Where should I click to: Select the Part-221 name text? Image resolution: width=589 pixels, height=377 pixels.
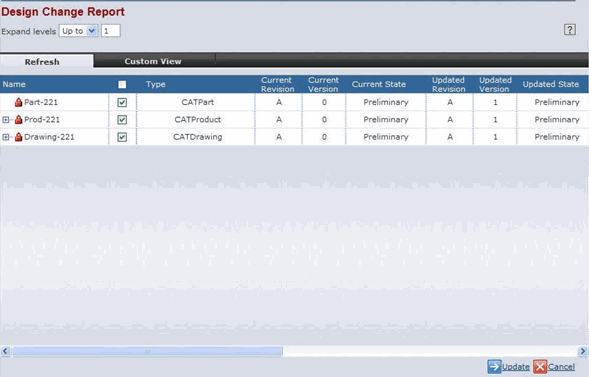41,102
